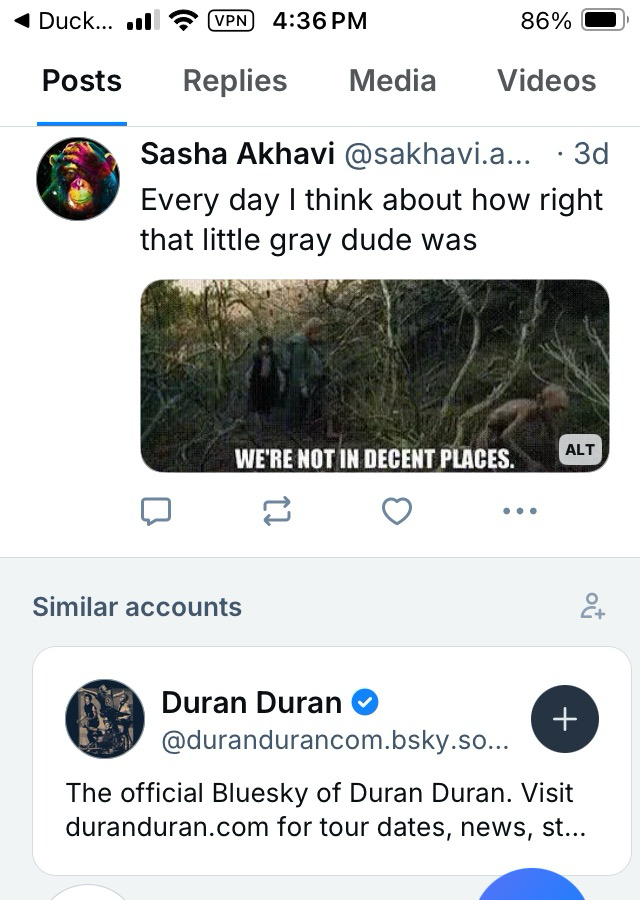Switch to the Replies tab
This screenshot has width=640, height=900.
point(235,81)
